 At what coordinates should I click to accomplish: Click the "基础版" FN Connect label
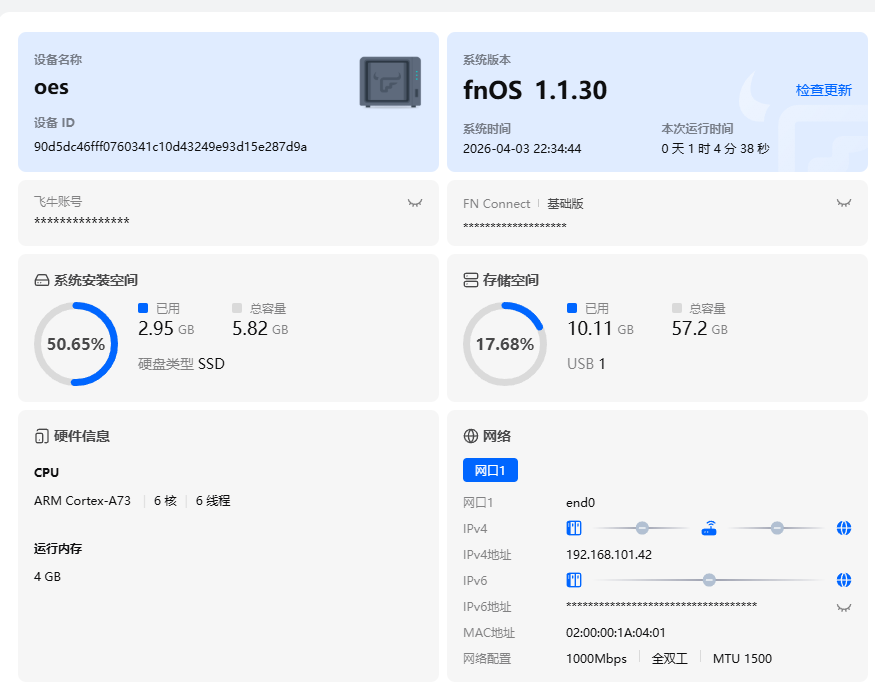pos(565,204)
